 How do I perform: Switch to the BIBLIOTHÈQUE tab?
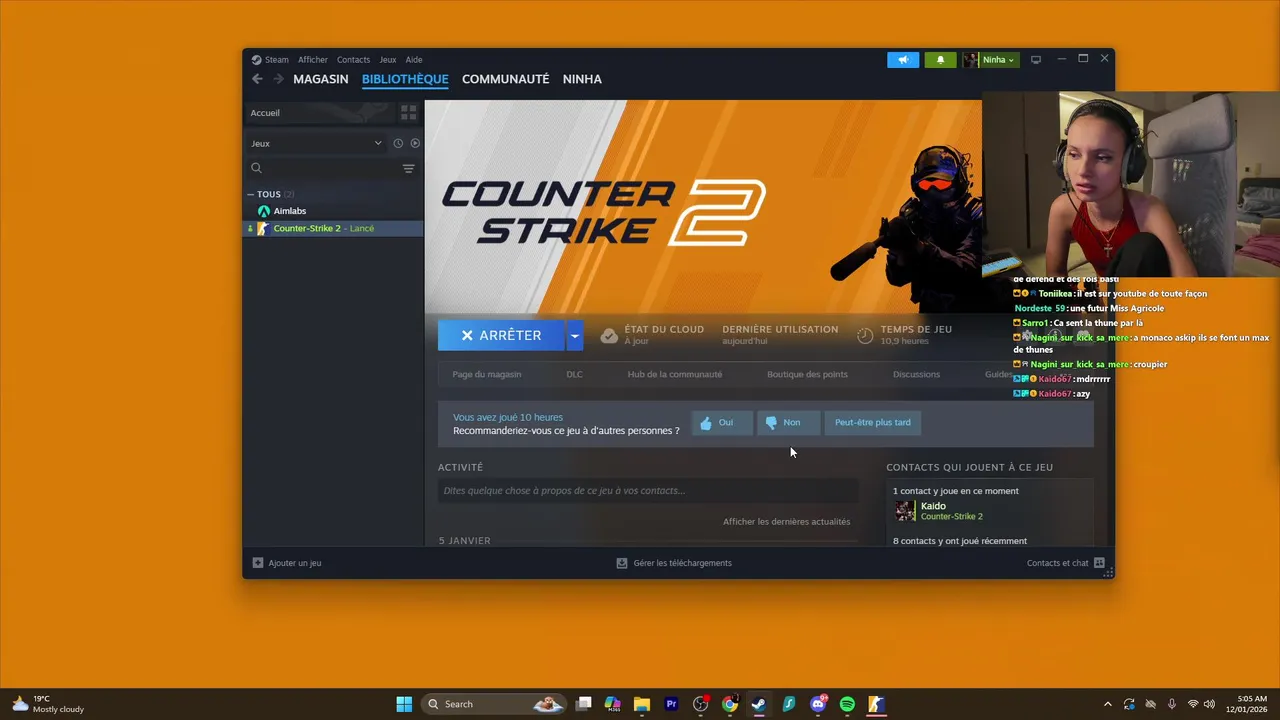(x=405, y=79)
